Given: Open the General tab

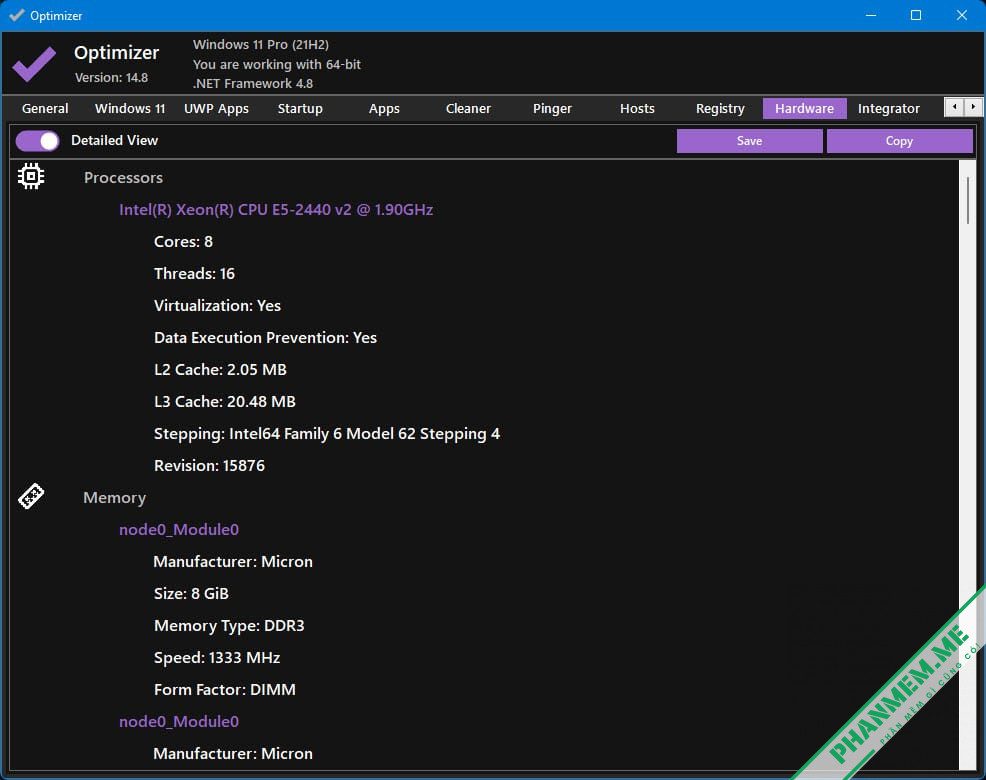Looking at the screenshot, I should pos(45,108).
